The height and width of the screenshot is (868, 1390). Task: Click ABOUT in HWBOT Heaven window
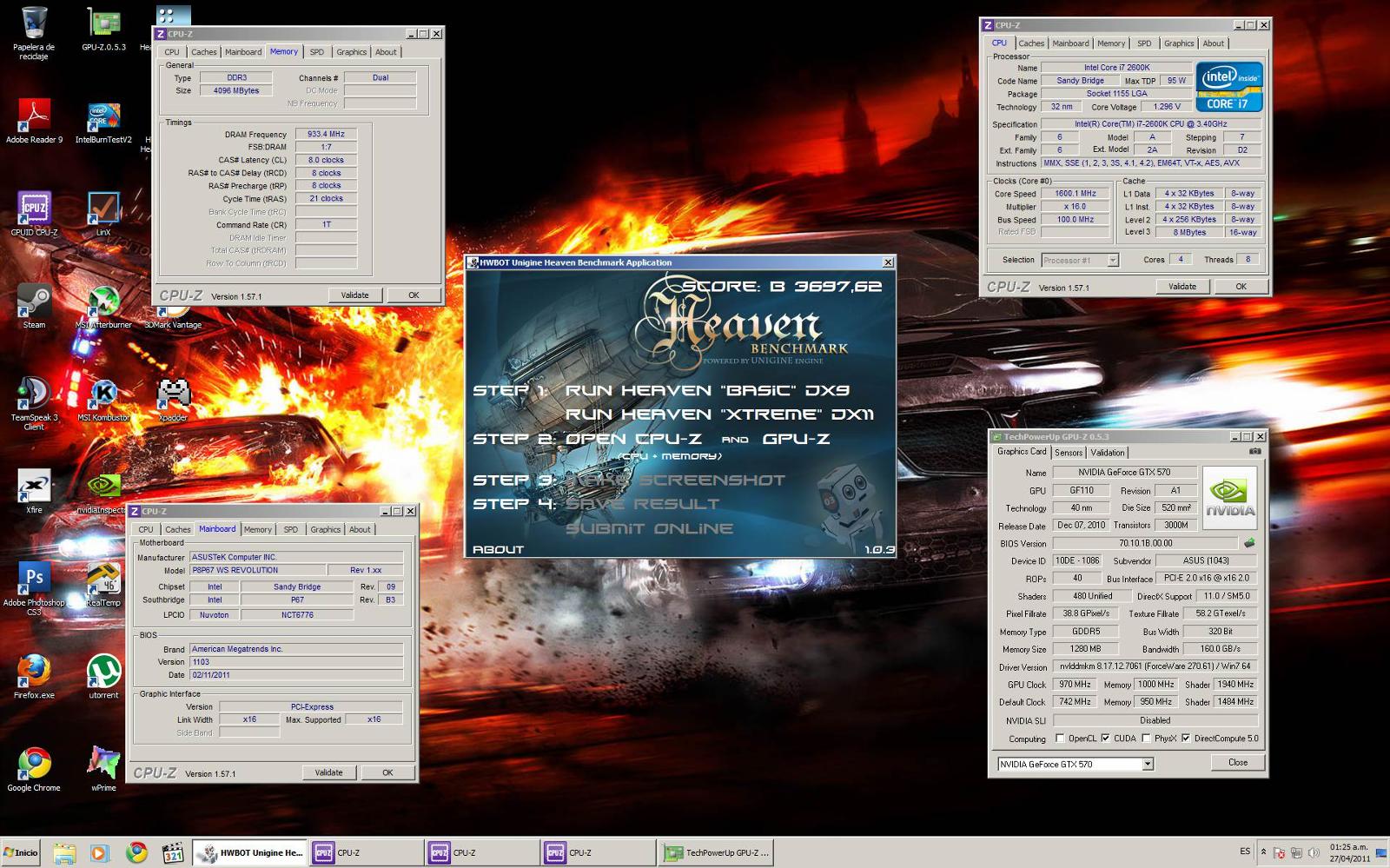(498, 549)
